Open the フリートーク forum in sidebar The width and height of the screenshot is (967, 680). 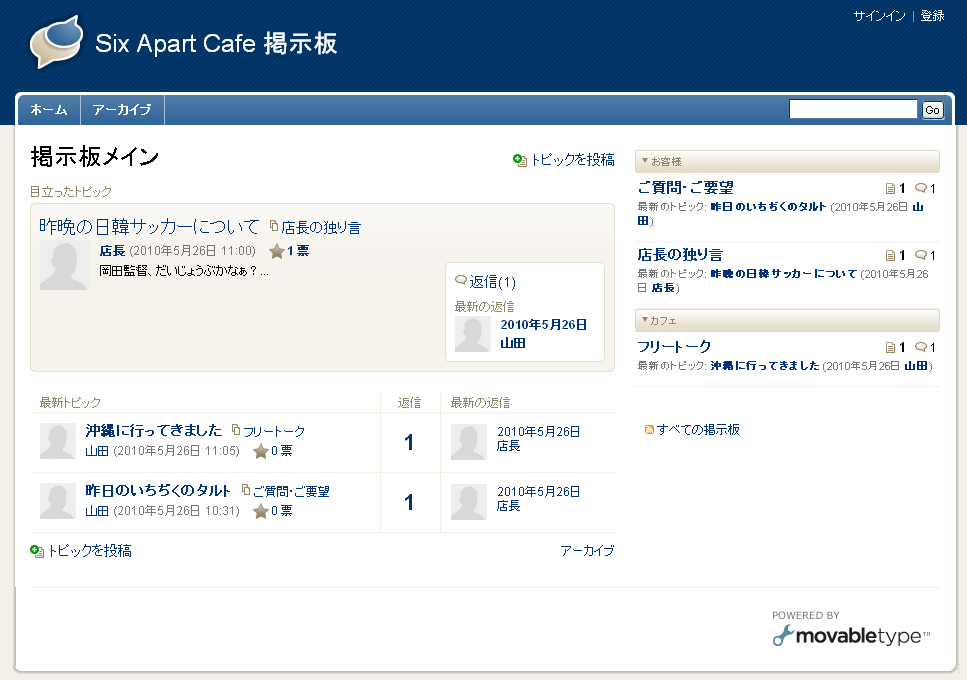674,346
